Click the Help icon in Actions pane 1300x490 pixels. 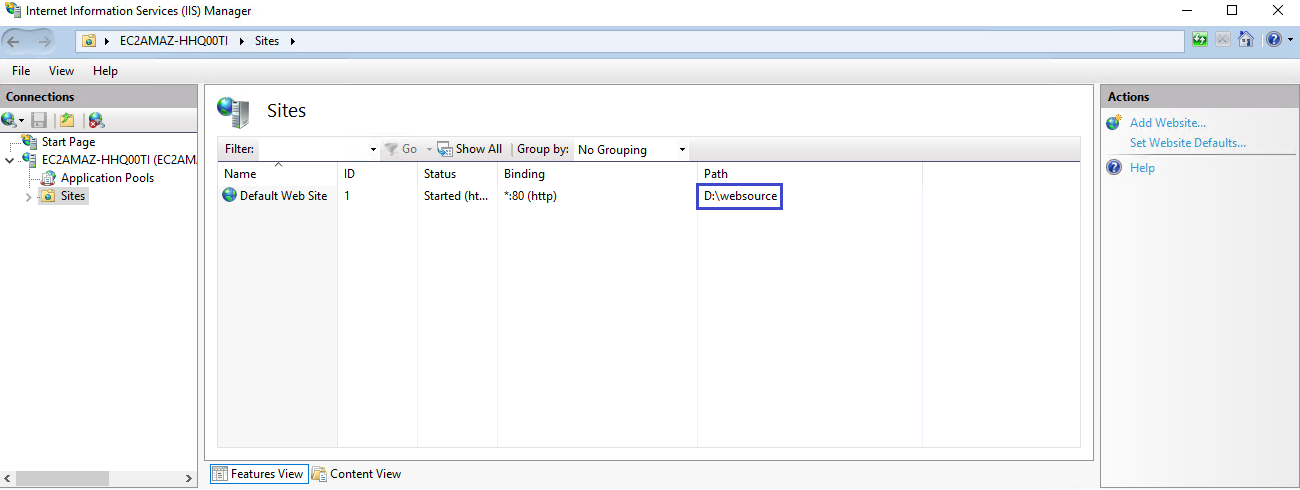1114,168
